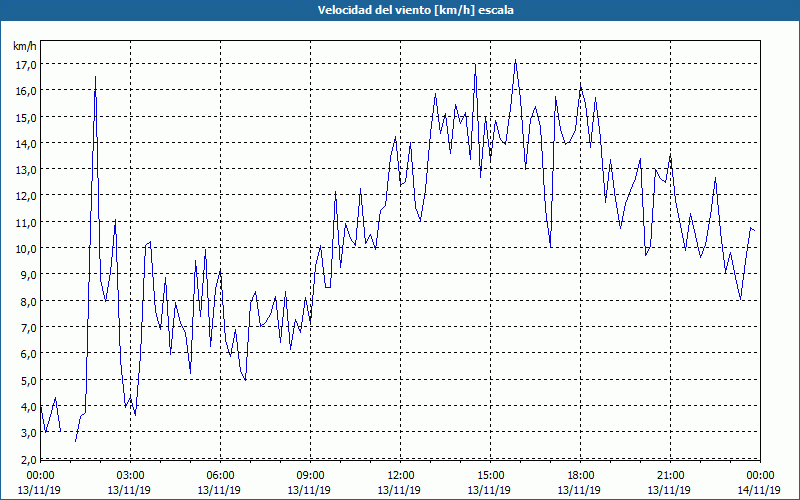Image resolution: width=800 pixels, height=500 pixels.
Task: Select the '3,0' y-axis label
Action: 28,434
